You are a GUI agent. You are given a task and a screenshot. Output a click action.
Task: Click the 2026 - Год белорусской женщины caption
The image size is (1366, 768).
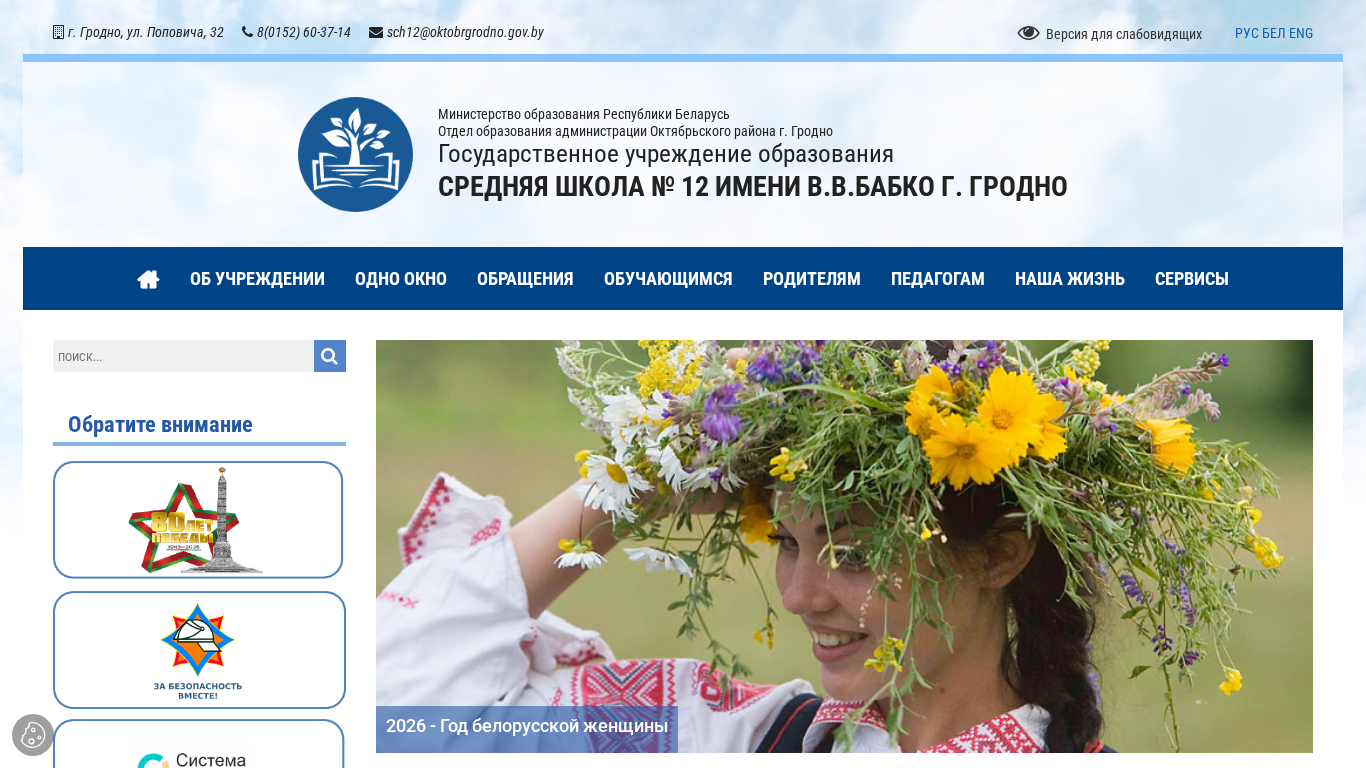pyautogui.click(x=527, y=726)
